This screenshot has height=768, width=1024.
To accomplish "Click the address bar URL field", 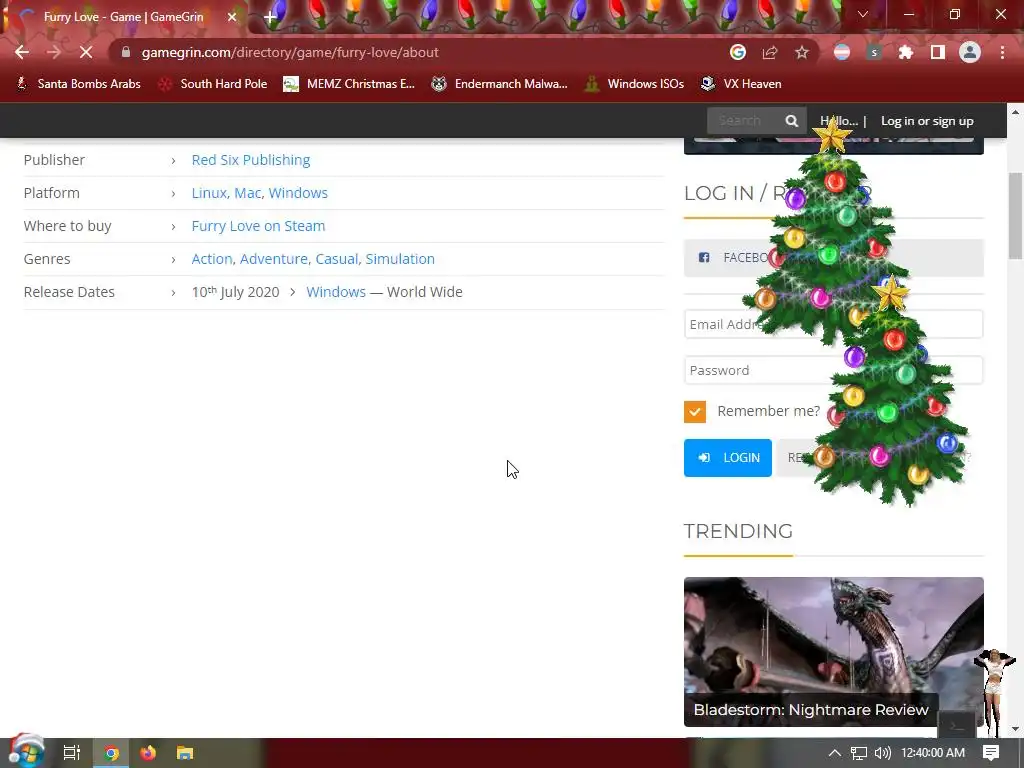I will [418, 52].
